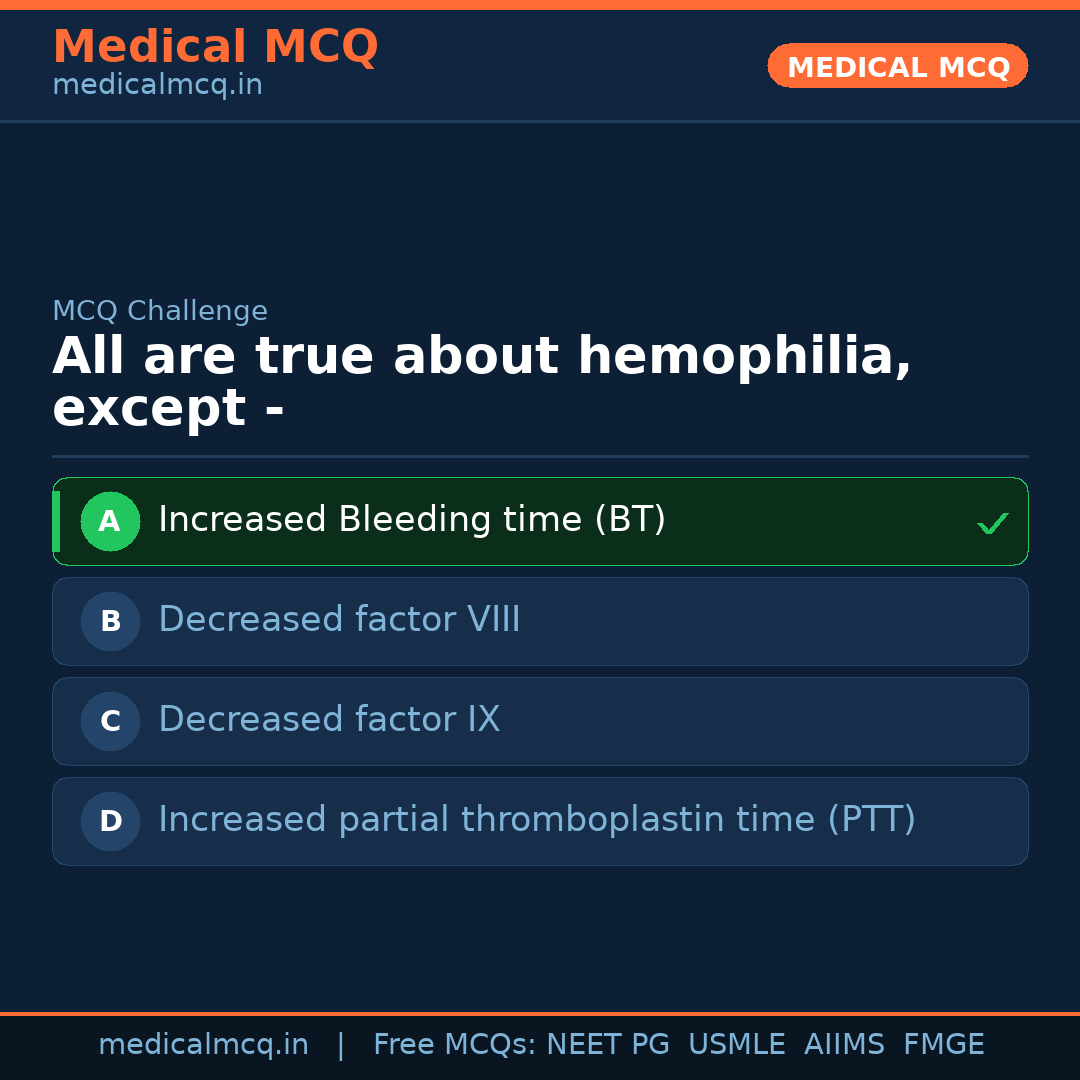Click the D letter circle badge
Screen dimensions: 1080x1080
[110, 821]
